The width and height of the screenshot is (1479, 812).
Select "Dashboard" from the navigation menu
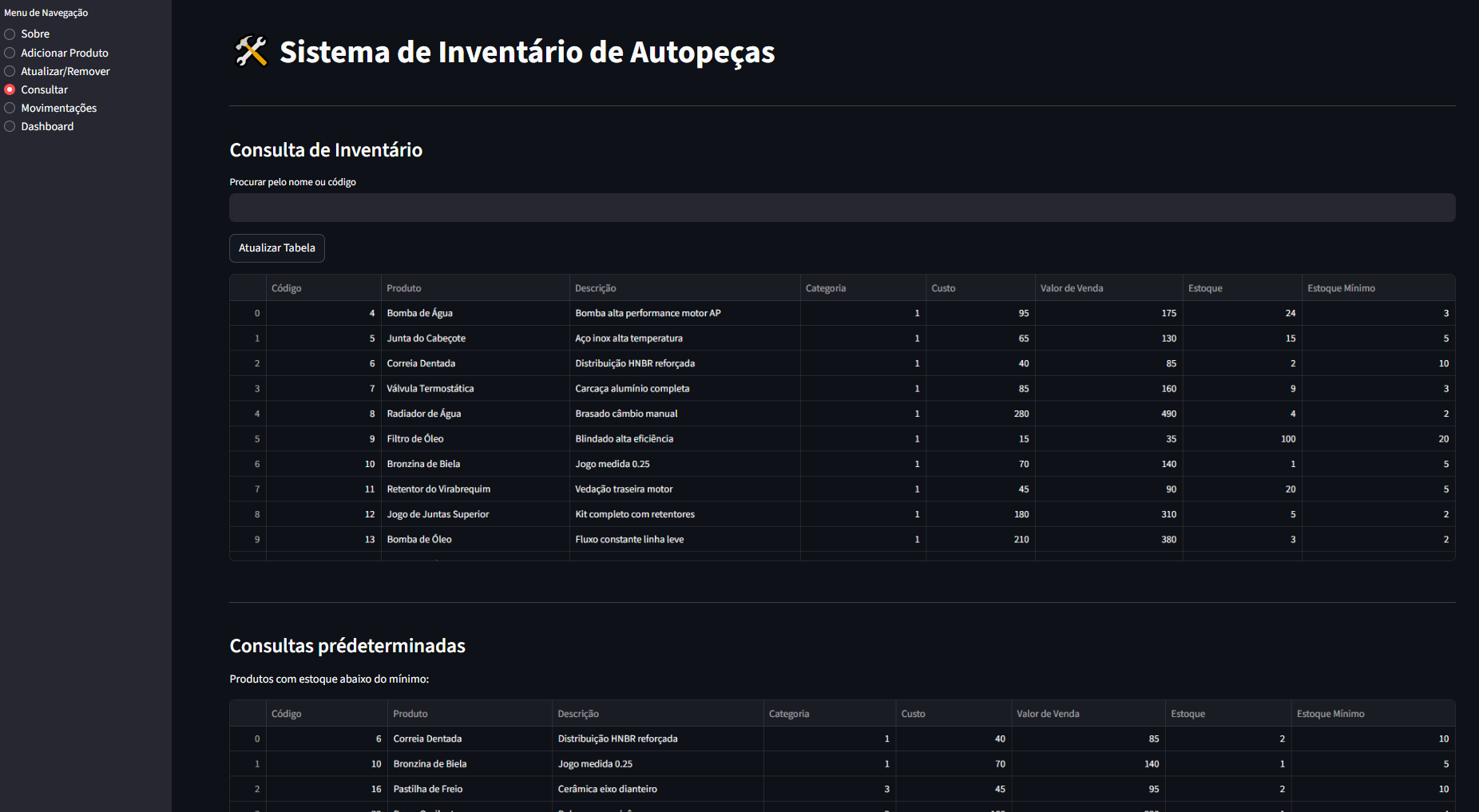point(46,126)
